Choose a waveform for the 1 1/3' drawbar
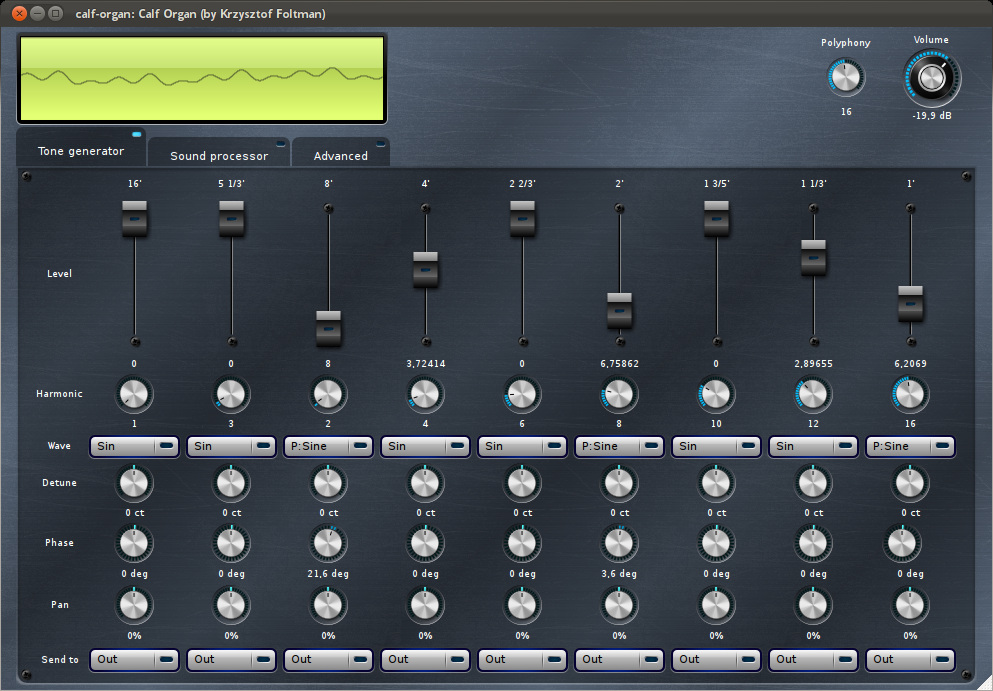Image resolution: width=993 pixels, height=691 pixels. tap(813, 446)
